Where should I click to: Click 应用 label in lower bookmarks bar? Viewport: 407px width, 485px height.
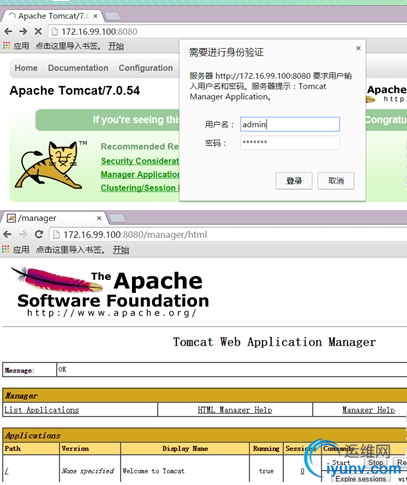tap(21, 250)
